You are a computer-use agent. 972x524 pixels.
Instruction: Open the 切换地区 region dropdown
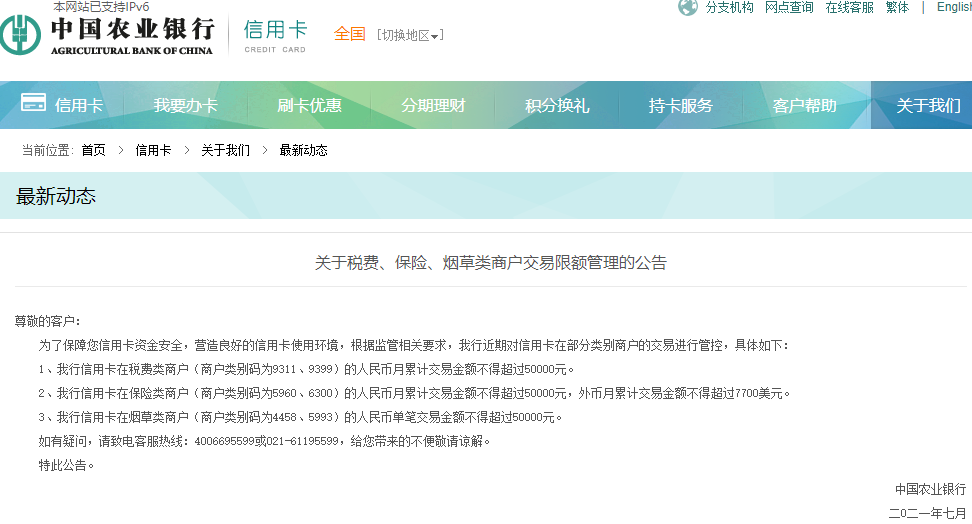410,35
